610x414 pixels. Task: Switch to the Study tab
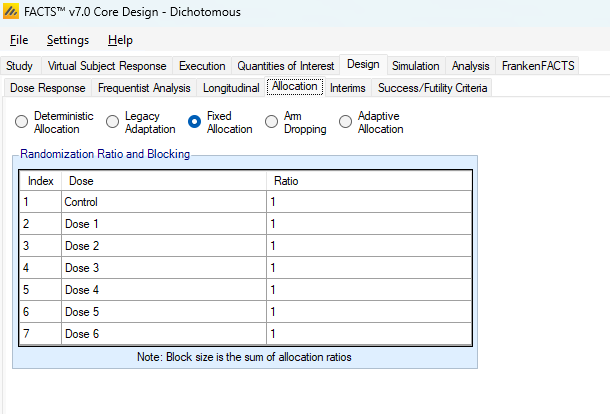pyautogui.click(x=19, y=66)
